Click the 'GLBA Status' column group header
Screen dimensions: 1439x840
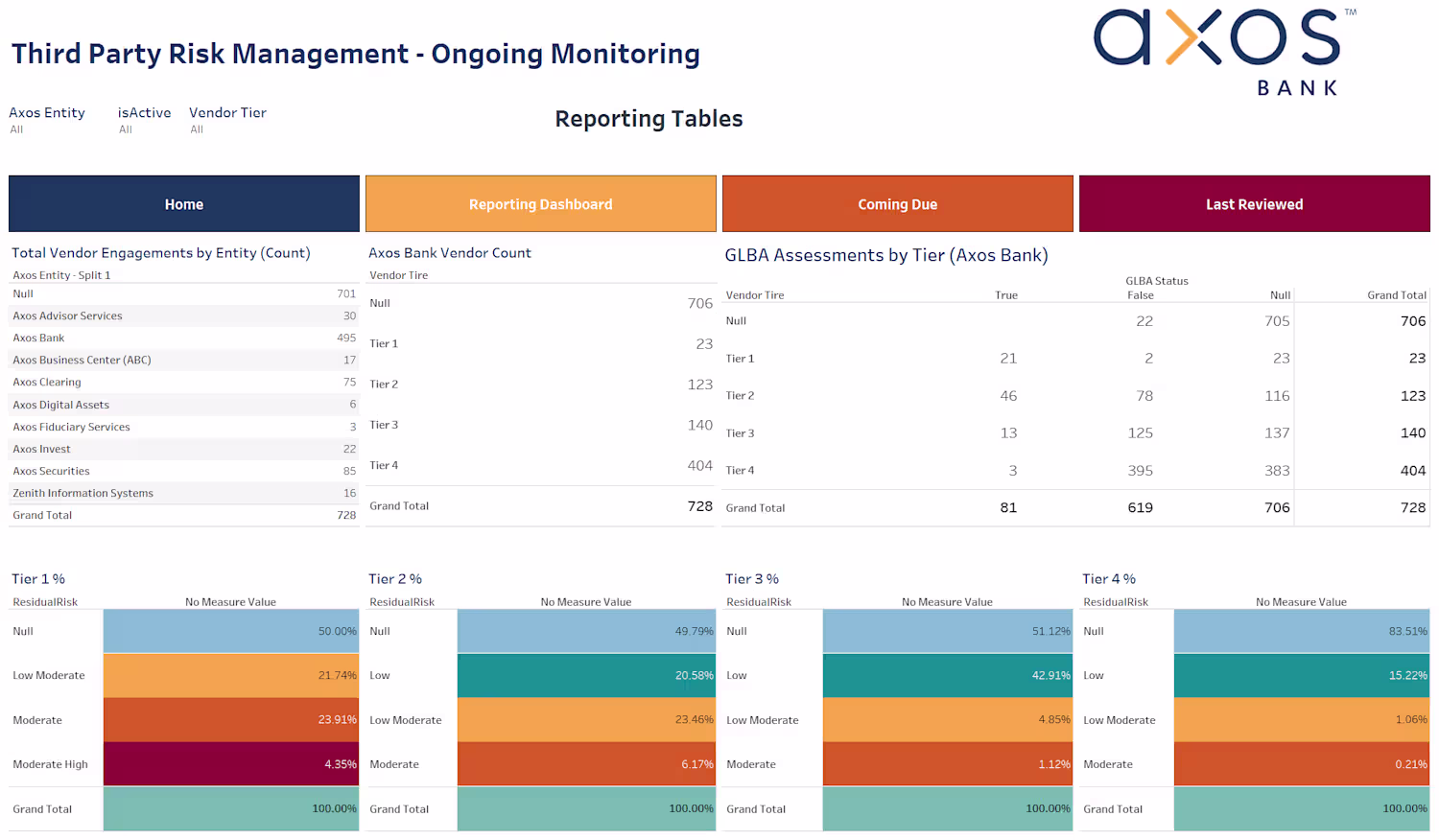[1157, 281]
